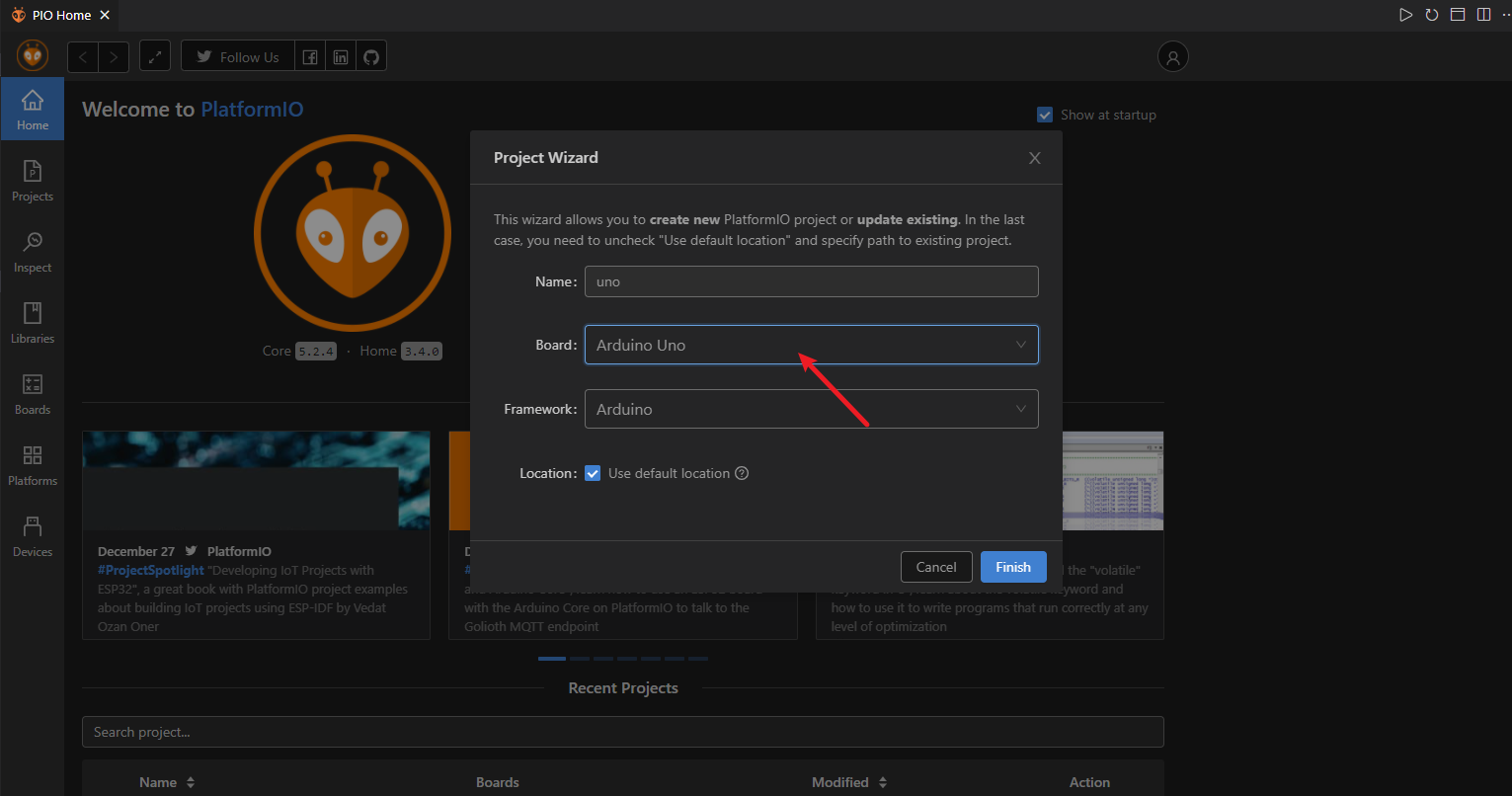Uncheck Use default location checkbox

(593, 473)
